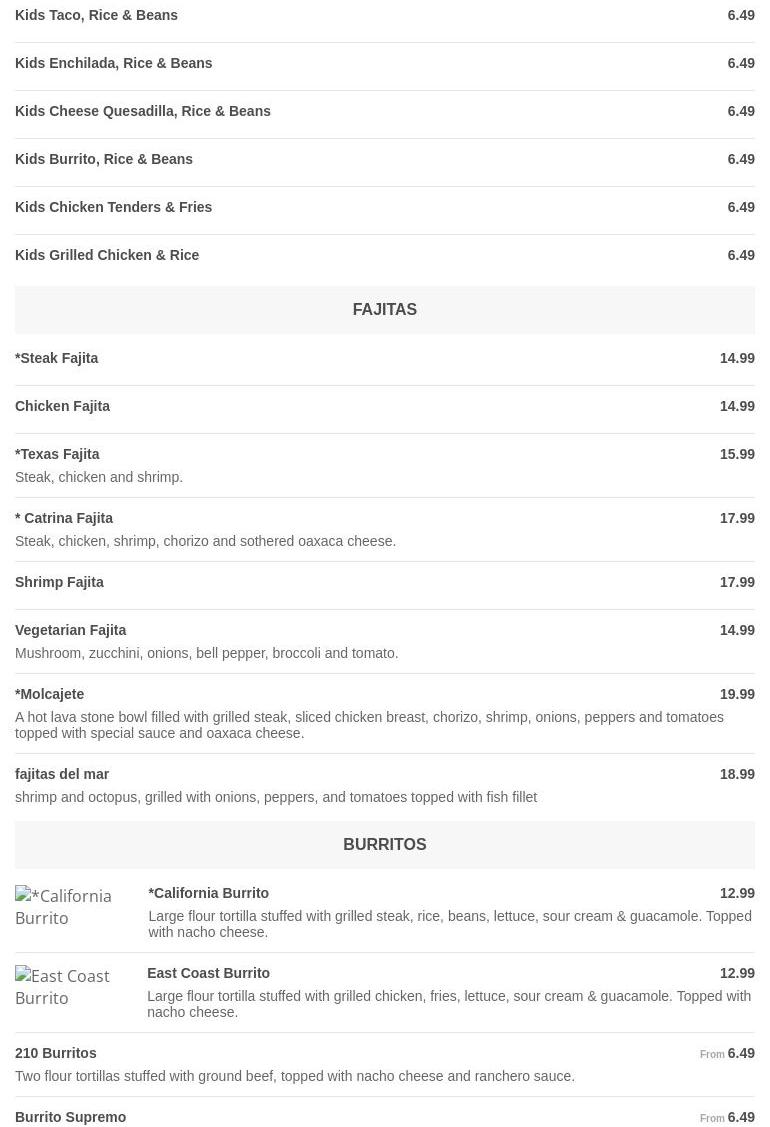Viewport: 770px width, 1127px height.
Task: Click the FAJITAS section header
Action: click(x=384, y=310)
